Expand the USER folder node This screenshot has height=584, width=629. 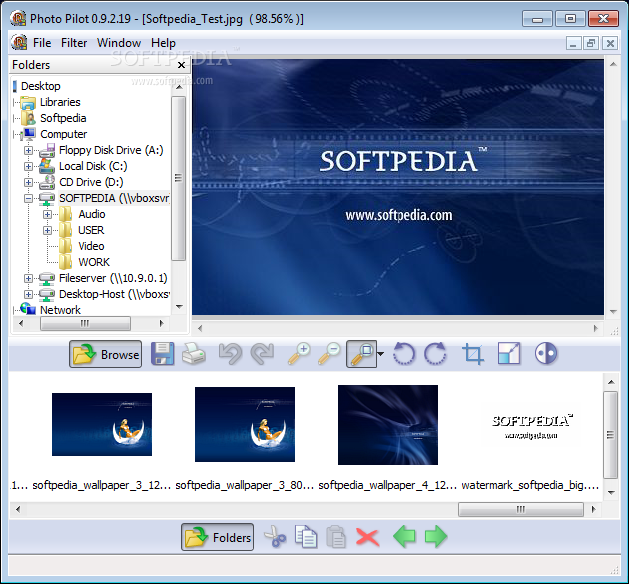point(47,231)
